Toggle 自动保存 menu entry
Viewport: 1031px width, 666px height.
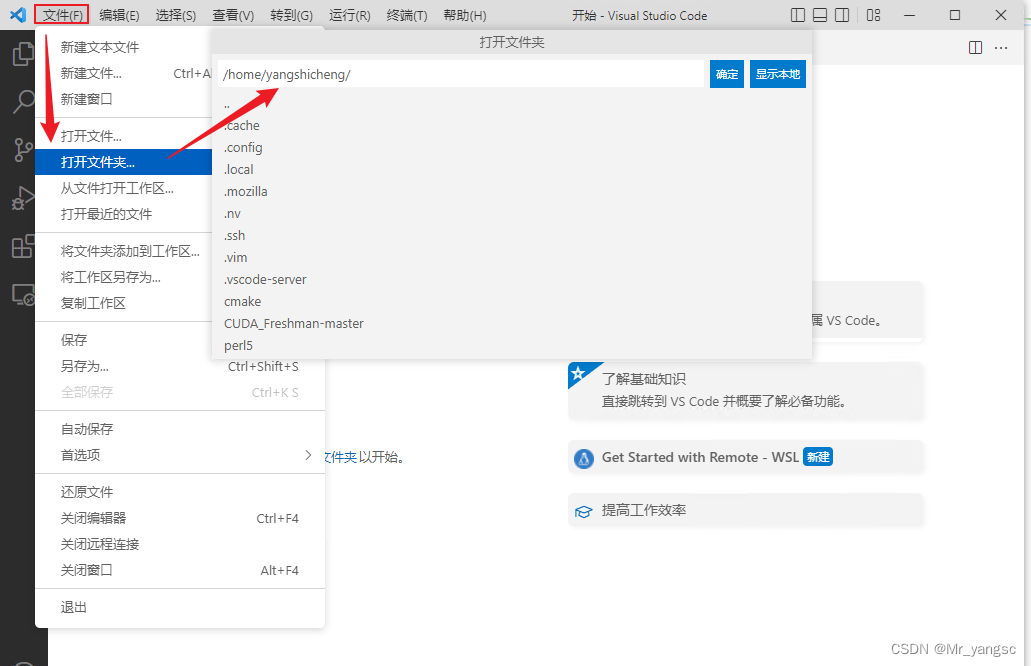tap(180, 429)
